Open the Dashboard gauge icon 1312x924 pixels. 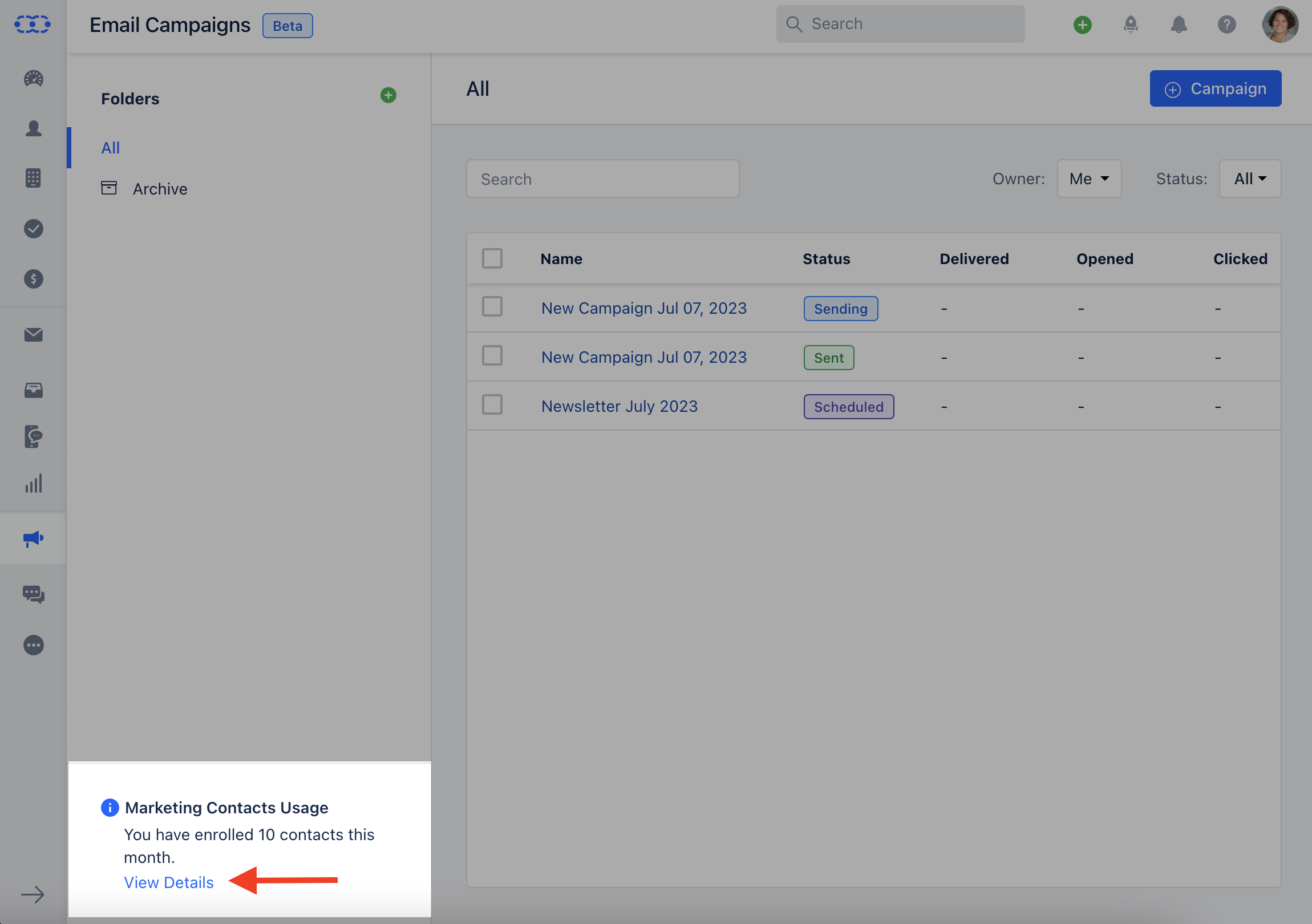[x=34, y=79]
